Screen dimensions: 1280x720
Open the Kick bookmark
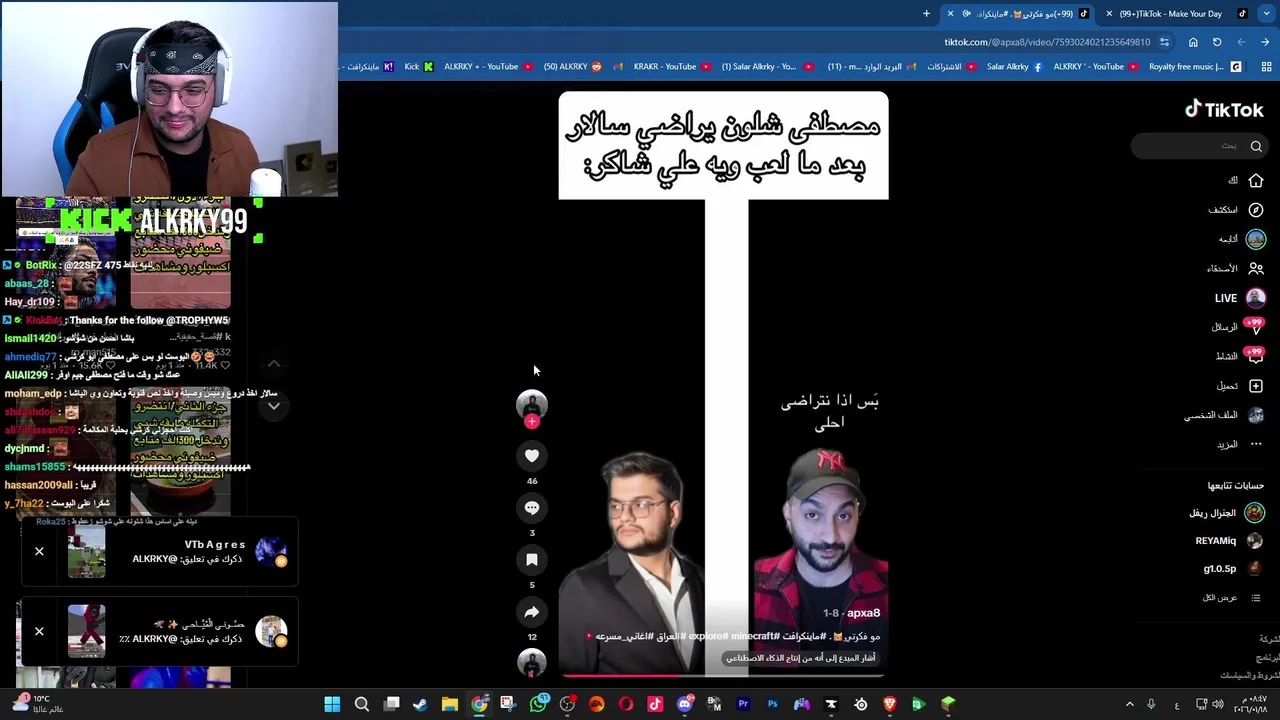[x=419, y=67]
